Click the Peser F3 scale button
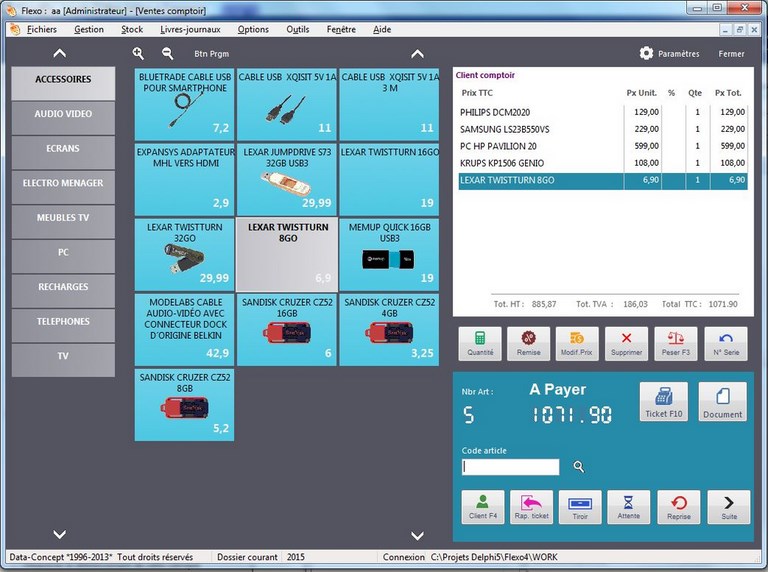 click(x=676, y=344)
